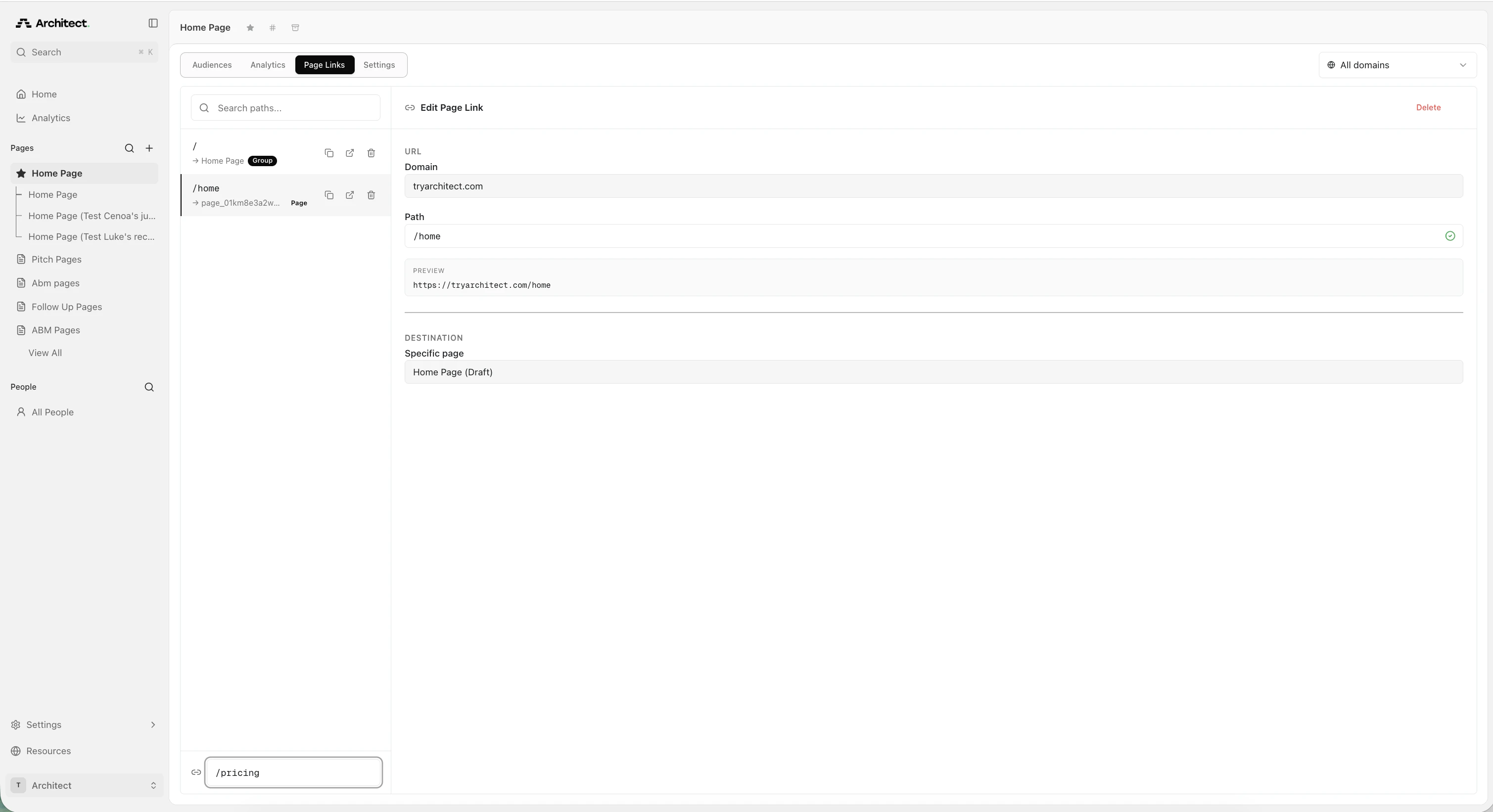Screen dimensions: 1493x812
Task: Collapse the left sidebar panel
Action: tap(152, 23)
